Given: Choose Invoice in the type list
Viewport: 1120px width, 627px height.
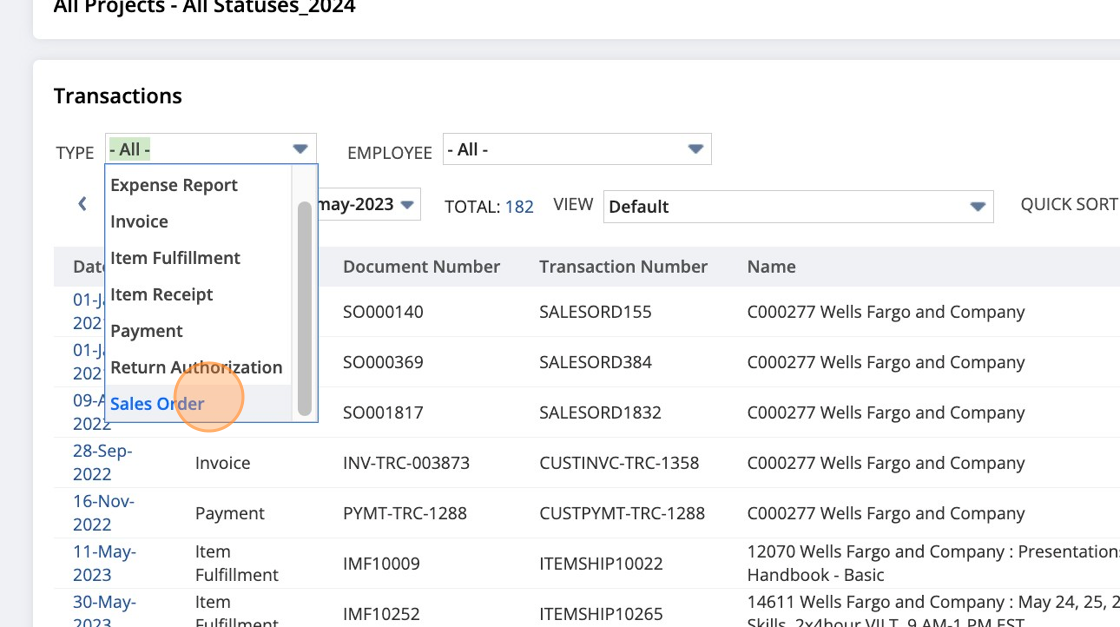Looking at the screenshot, I should click(198, 221).
